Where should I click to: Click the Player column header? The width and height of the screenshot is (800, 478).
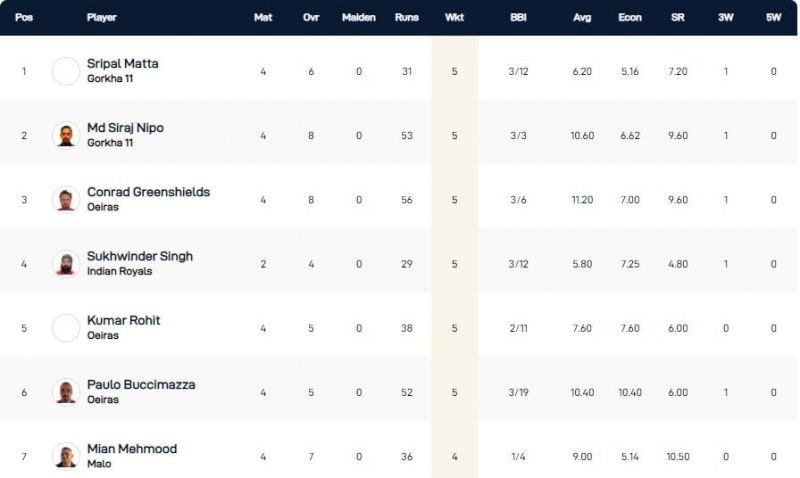click(102, 18)
